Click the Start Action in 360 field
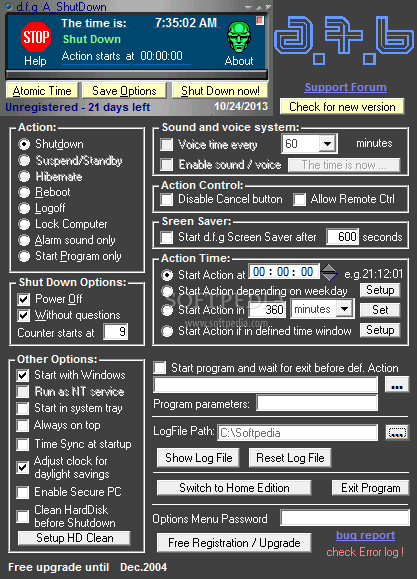Screen dimensions: 417x579 click(267, 309)
